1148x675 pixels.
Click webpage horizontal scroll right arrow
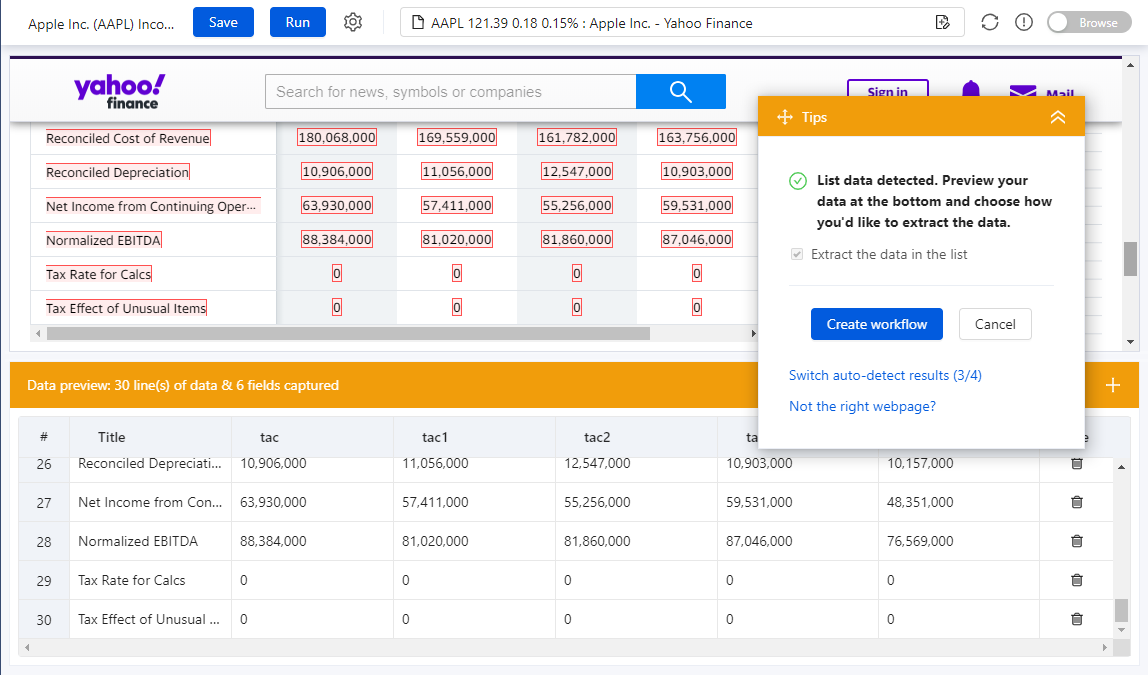[753, 333]
